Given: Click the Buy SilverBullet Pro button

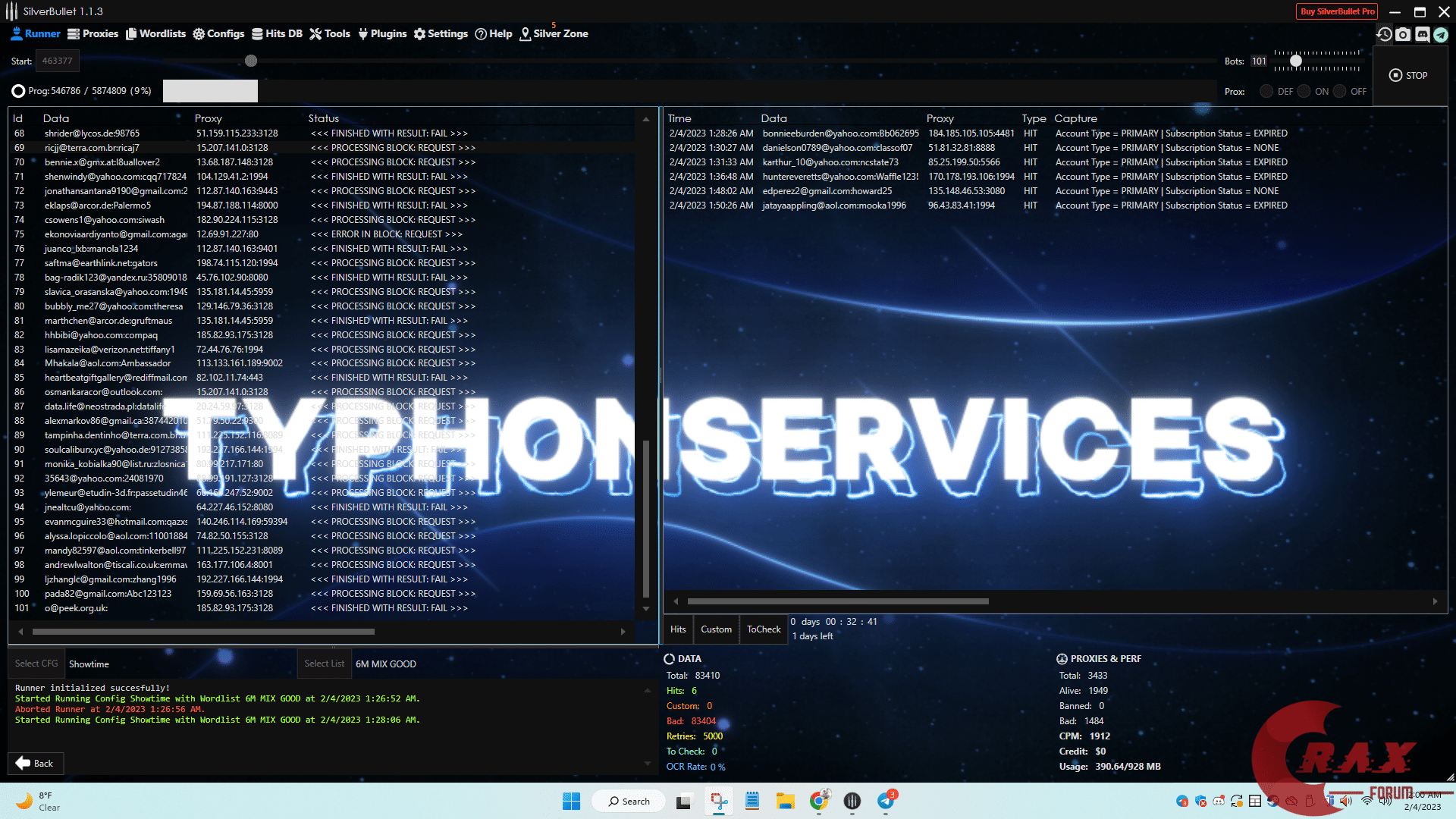Looking at the screenshot, I should click(x=1337, y=11).
